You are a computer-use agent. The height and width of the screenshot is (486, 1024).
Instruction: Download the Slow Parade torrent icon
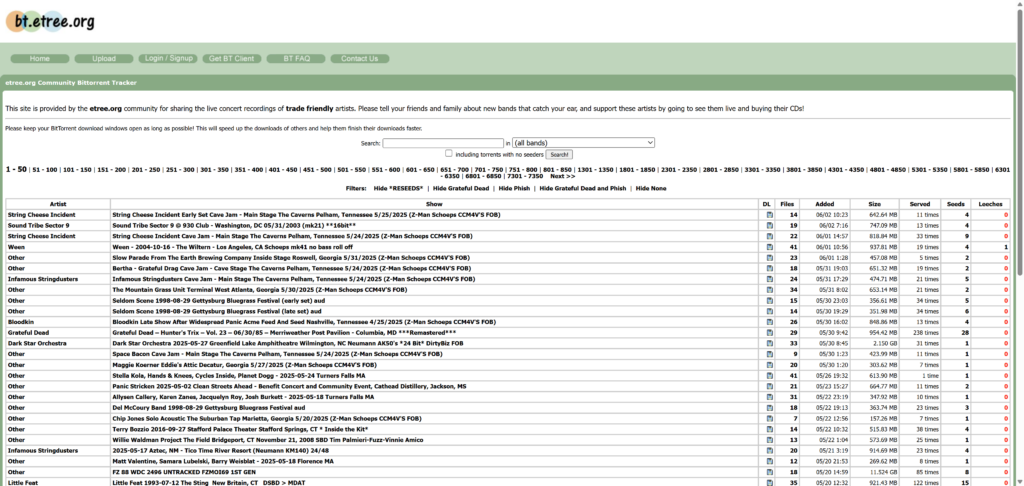[x=769, y=257]
